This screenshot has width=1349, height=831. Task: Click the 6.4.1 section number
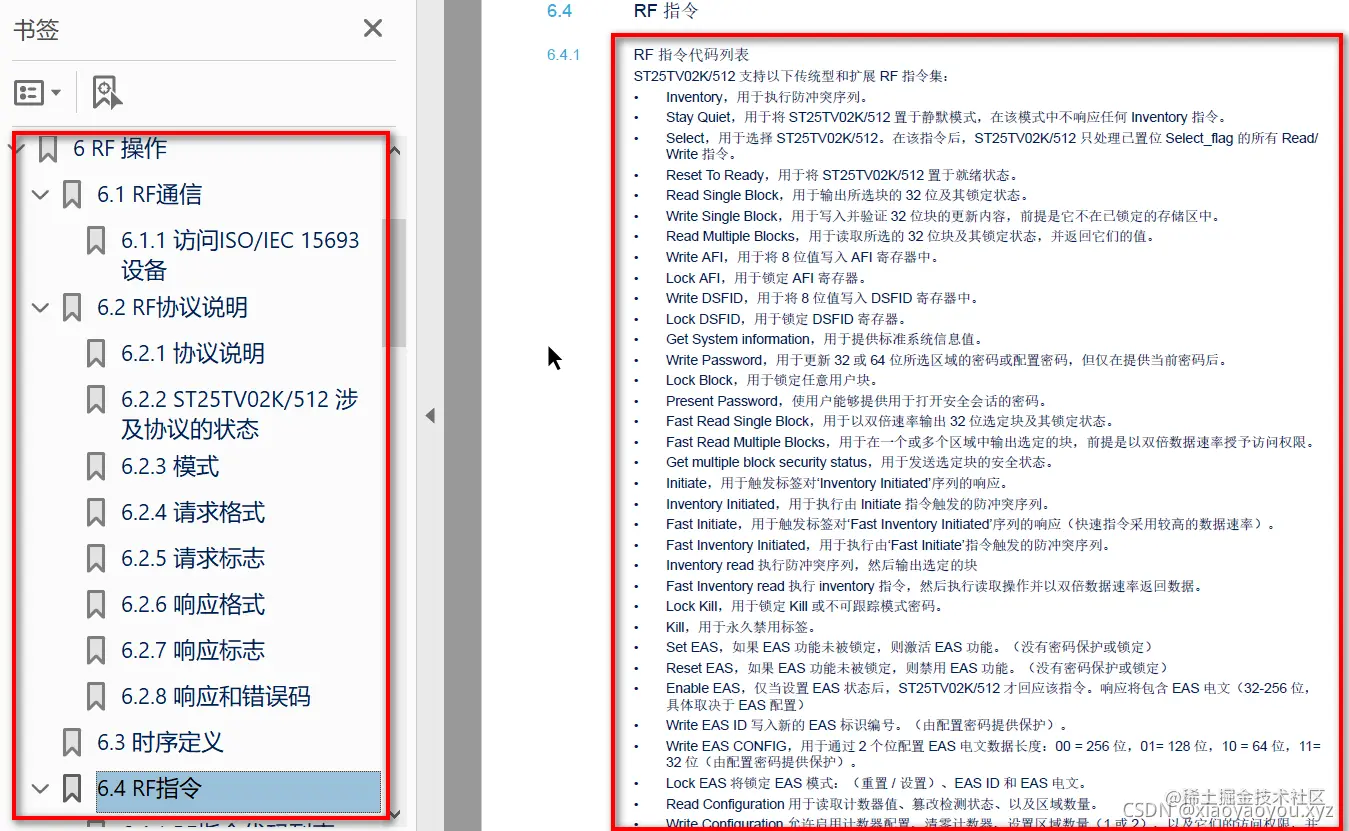(x=563, y=55)
